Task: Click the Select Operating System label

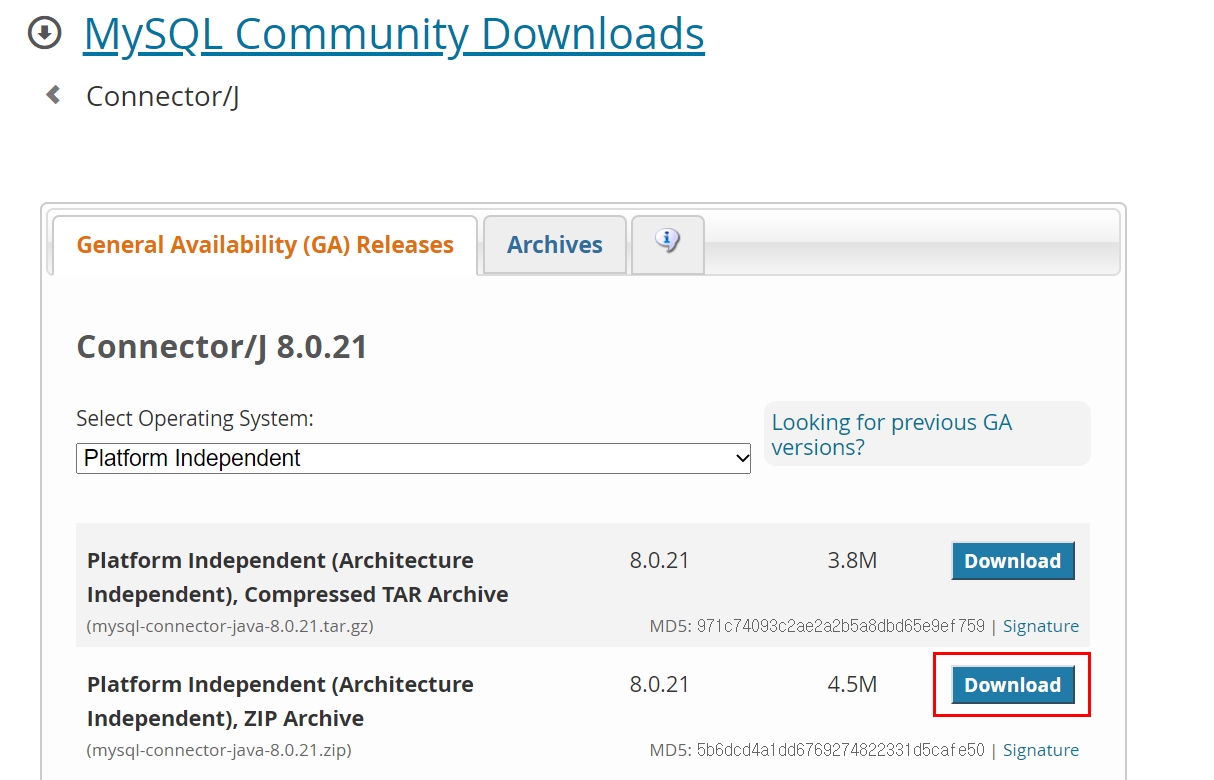Action: tap(195, 418)
